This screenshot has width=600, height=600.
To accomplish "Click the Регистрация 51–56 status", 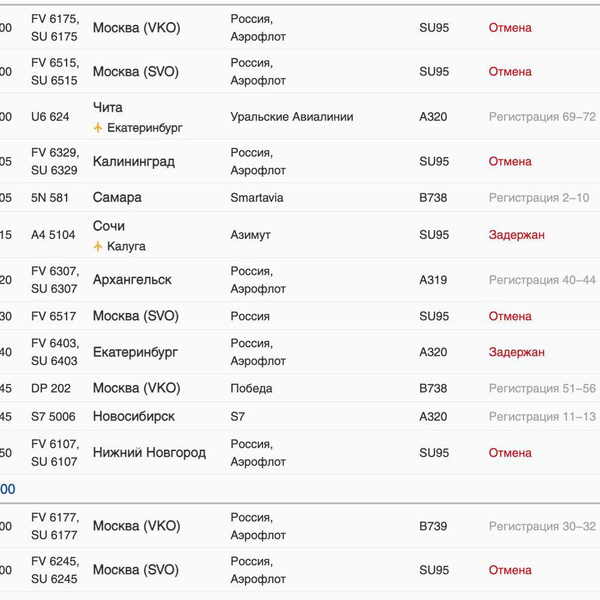I will click(542, 388).
